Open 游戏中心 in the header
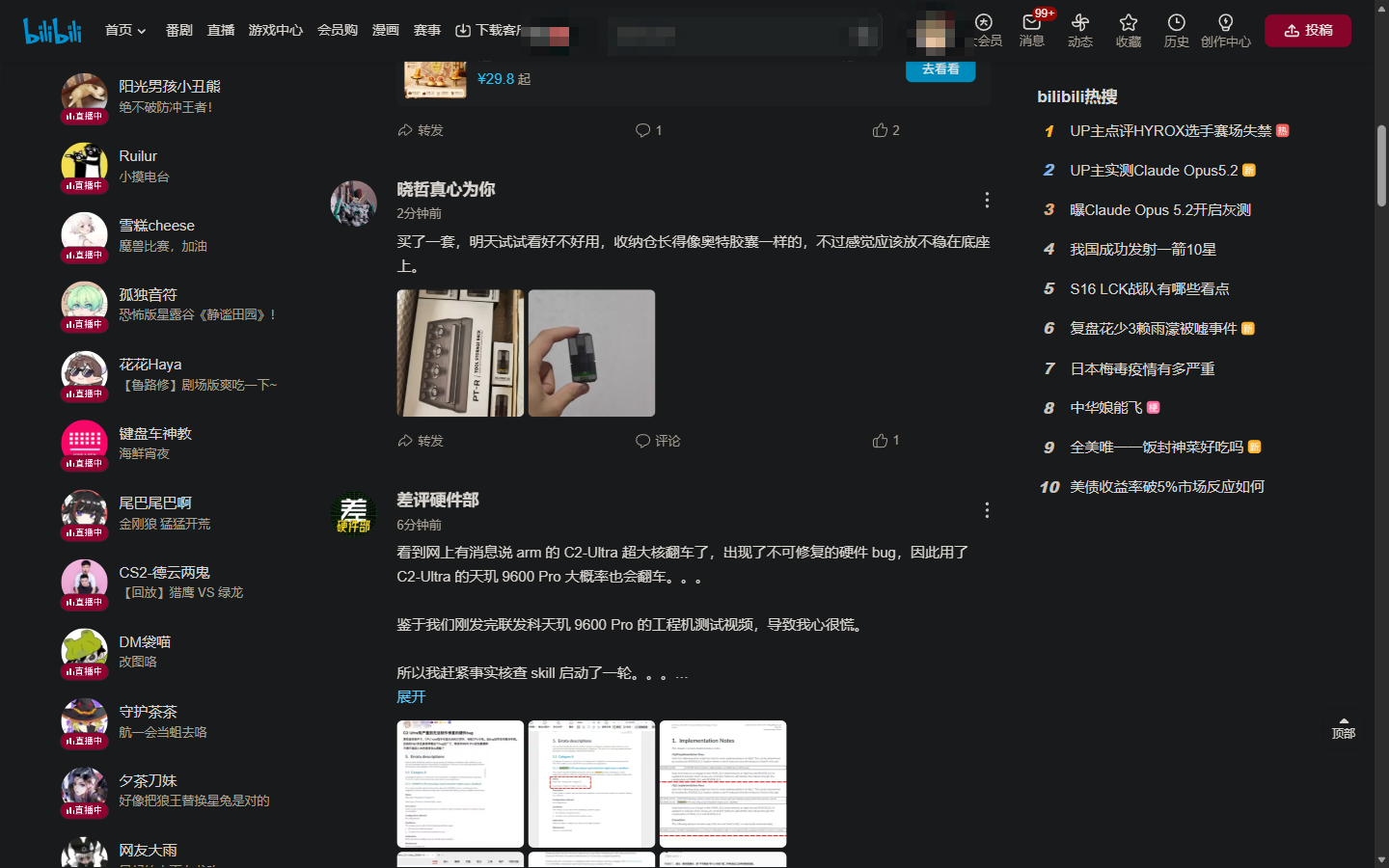The image size is (1389, 868). point(276,31)
